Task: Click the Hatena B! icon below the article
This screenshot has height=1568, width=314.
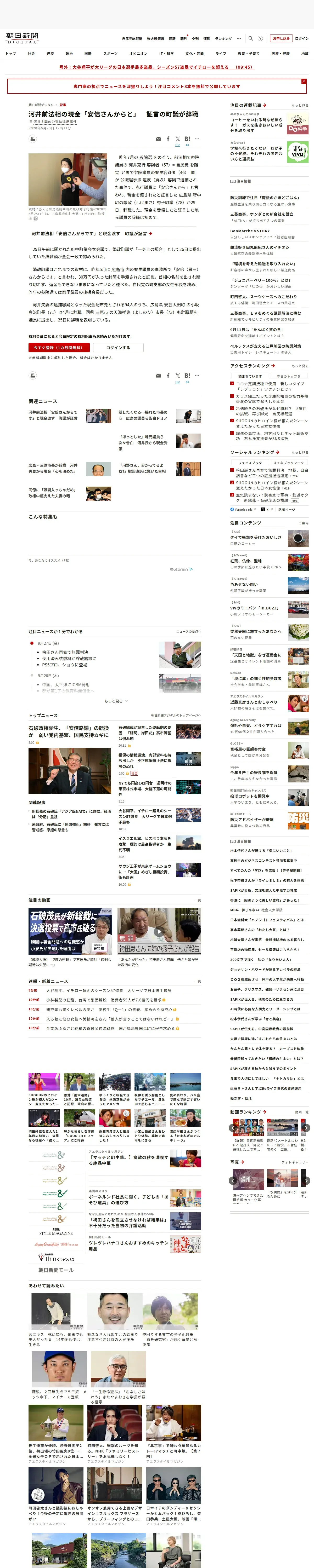Action: point(187,376)
